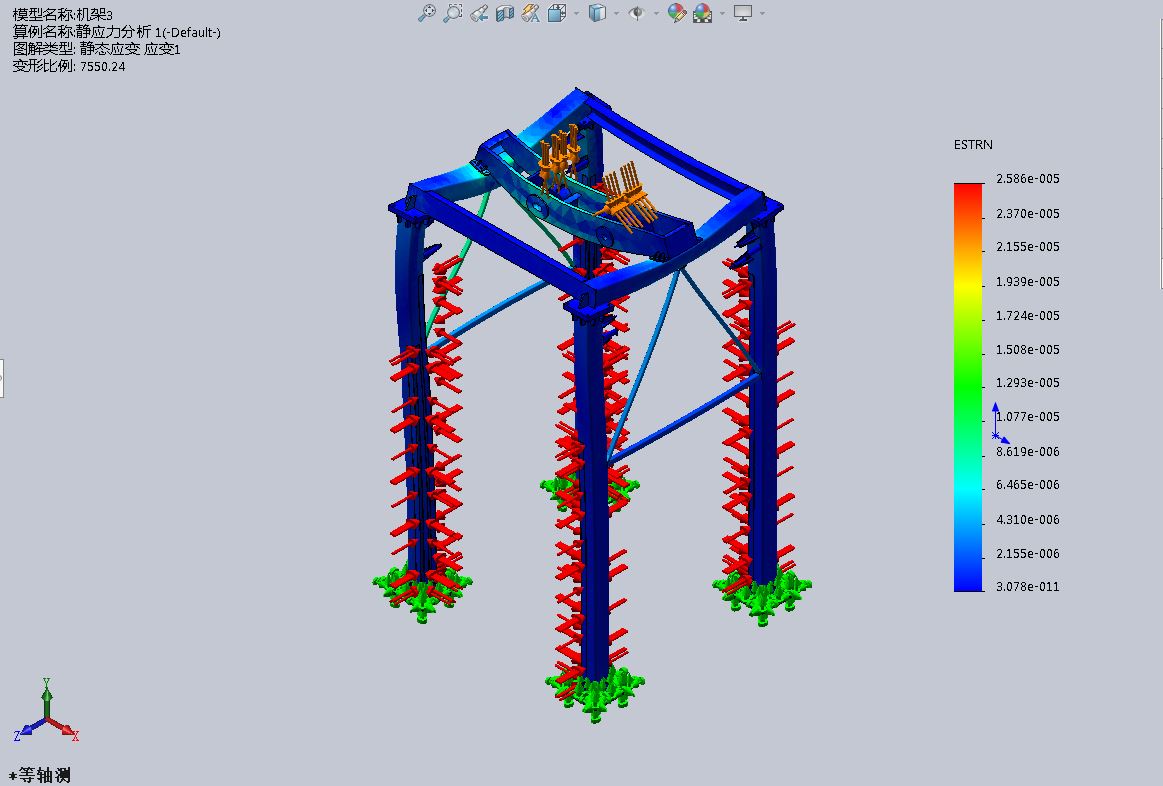The width and height of the screenshot is (1163, 786).
Task: Click the plot type text 静态应变 应变1
Action: tap(130, 49)
